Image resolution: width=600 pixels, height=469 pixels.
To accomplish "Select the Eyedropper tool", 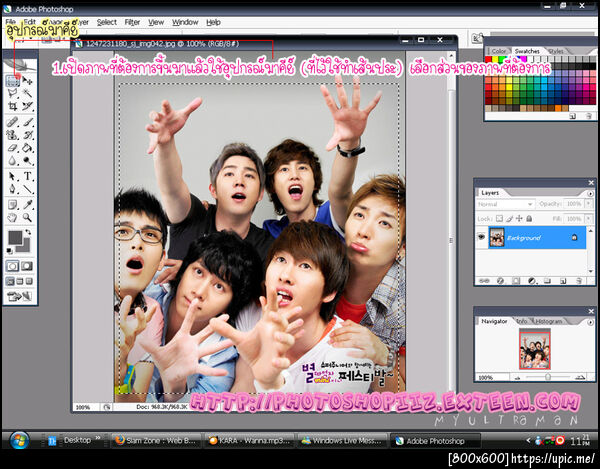I will click(27, 205).
